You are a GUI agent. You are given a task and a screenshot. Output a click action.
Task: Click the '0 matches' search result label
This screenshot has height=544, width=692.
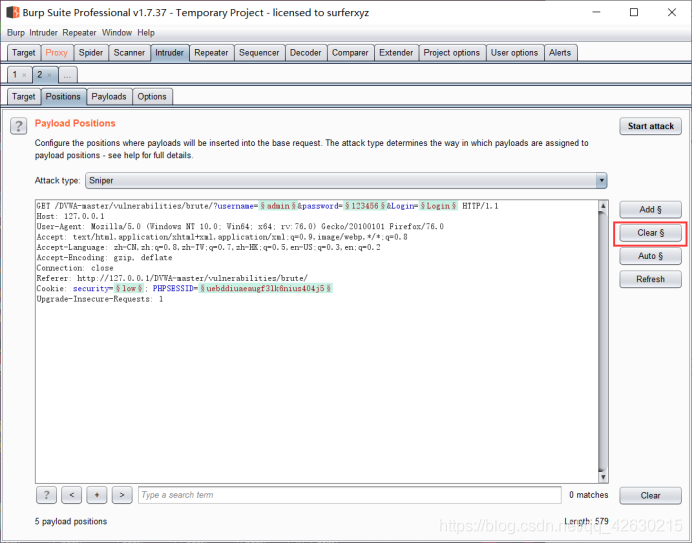click(588, 495)
